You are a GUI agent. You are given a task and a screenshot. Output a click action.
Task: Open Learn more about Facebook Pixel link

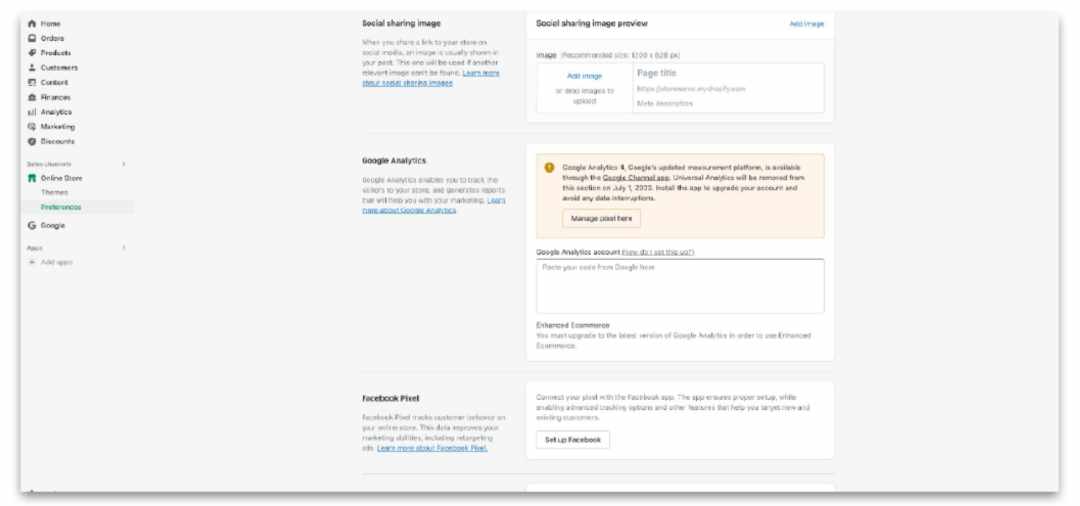(432, 448)
